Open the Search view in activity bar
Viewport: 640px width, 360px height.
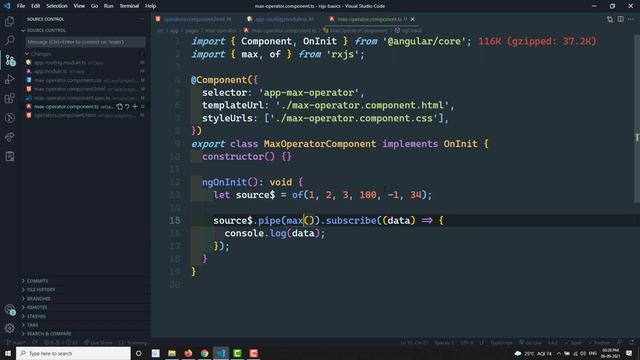[9, 40]
